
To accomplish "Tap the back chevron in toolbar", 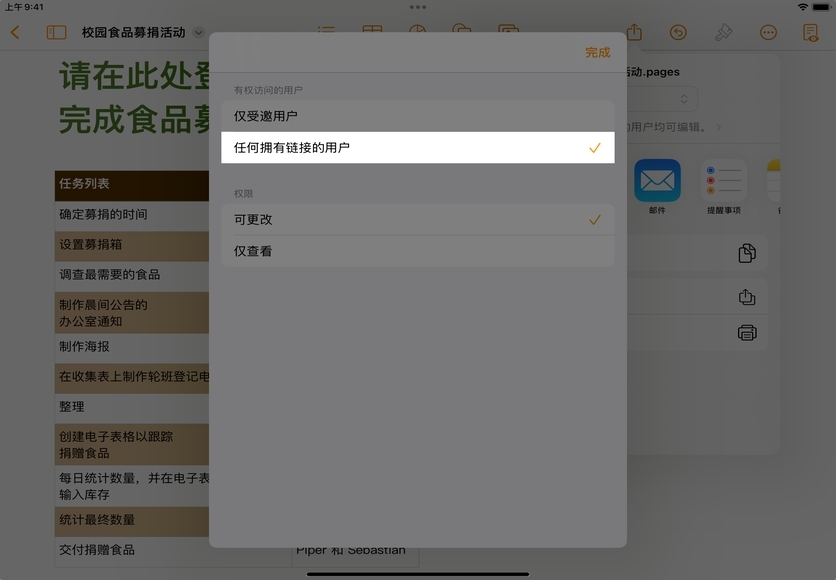I will coord(15,33).
